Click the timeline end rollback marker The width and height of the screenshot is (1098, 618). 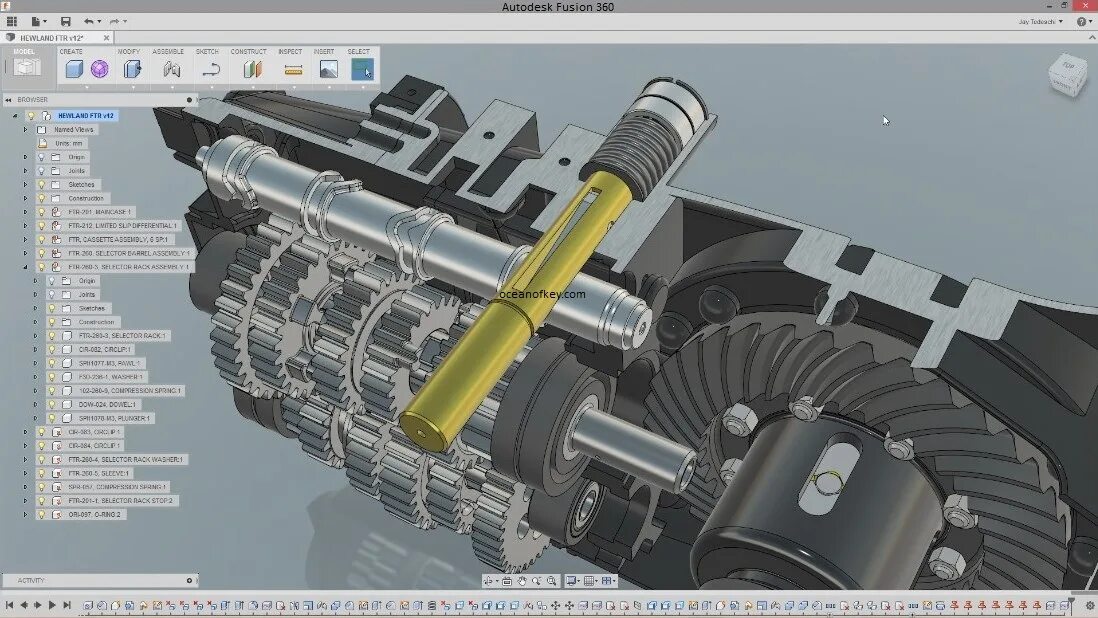click(1071, 604)
